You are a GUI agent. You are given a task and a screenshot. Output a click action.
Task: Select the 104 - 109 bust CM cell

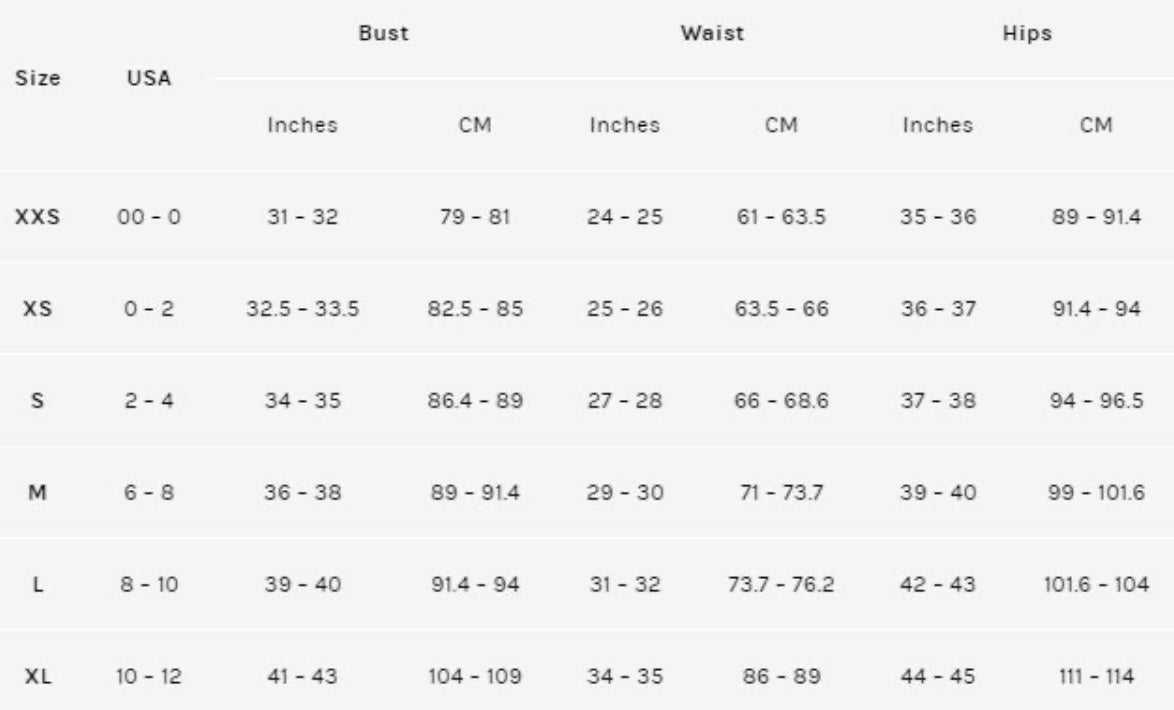475,676
